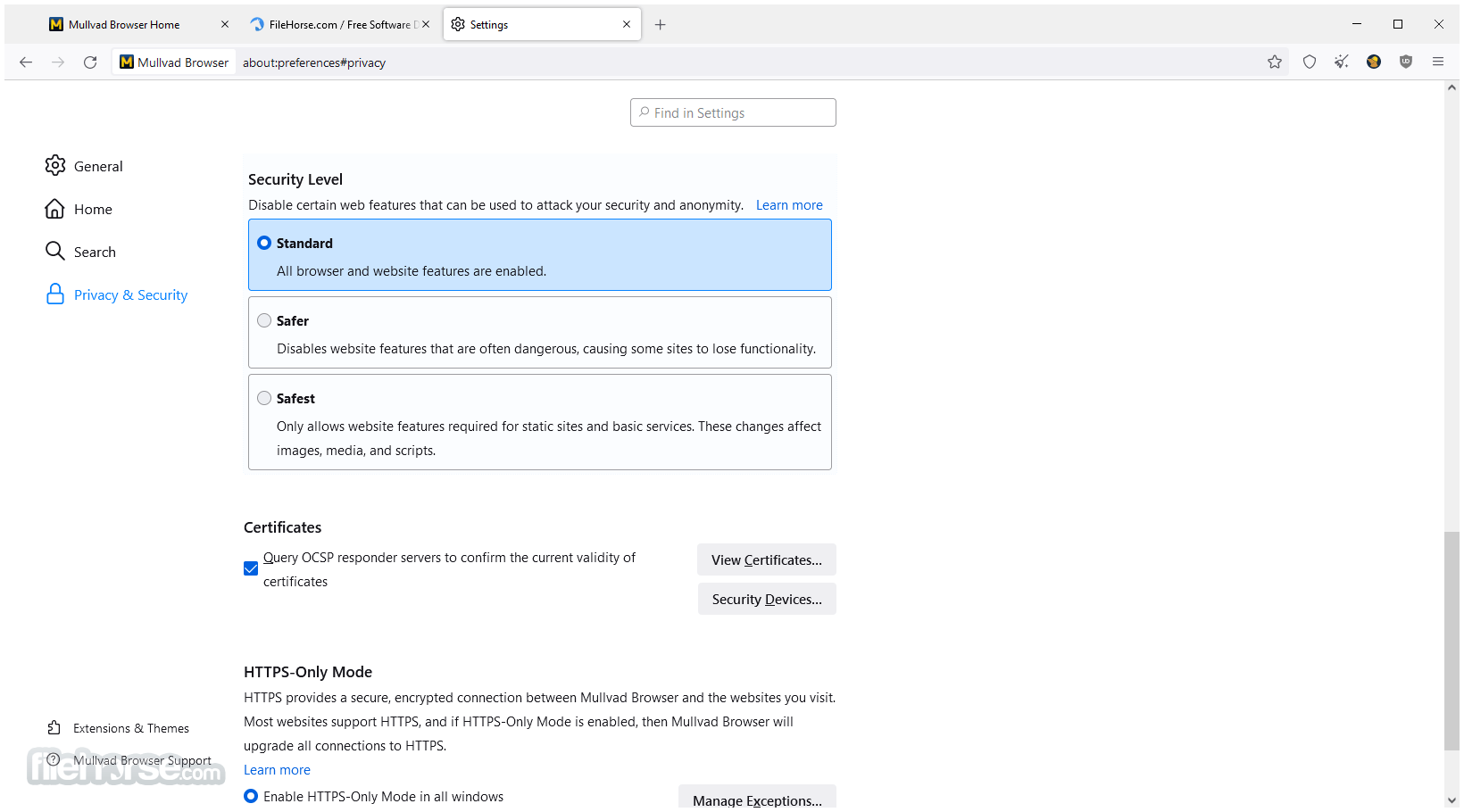Viewport: 1464px width, 812px height.
Task: Click the Privacy & Security lock icon
Action: 55,294
